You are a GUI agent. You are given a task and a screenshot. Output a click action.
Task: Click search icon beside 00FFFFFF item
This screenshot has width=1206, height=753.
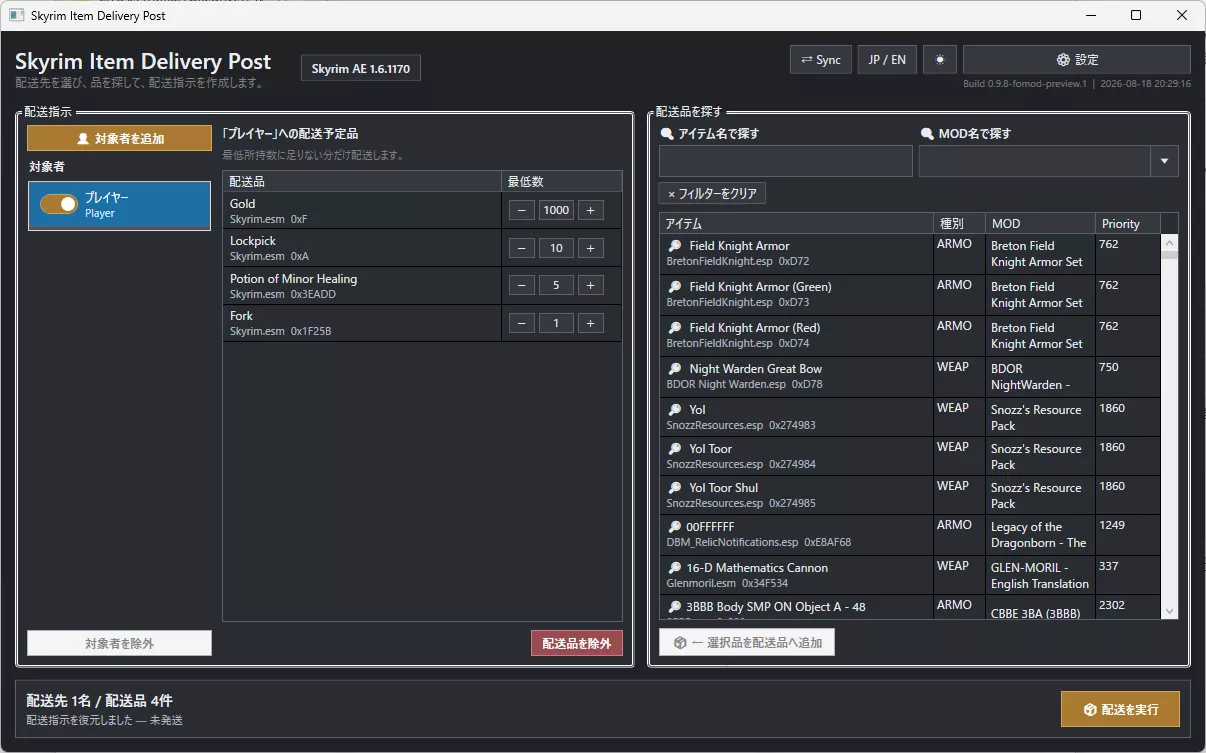[x=675, y=527]
